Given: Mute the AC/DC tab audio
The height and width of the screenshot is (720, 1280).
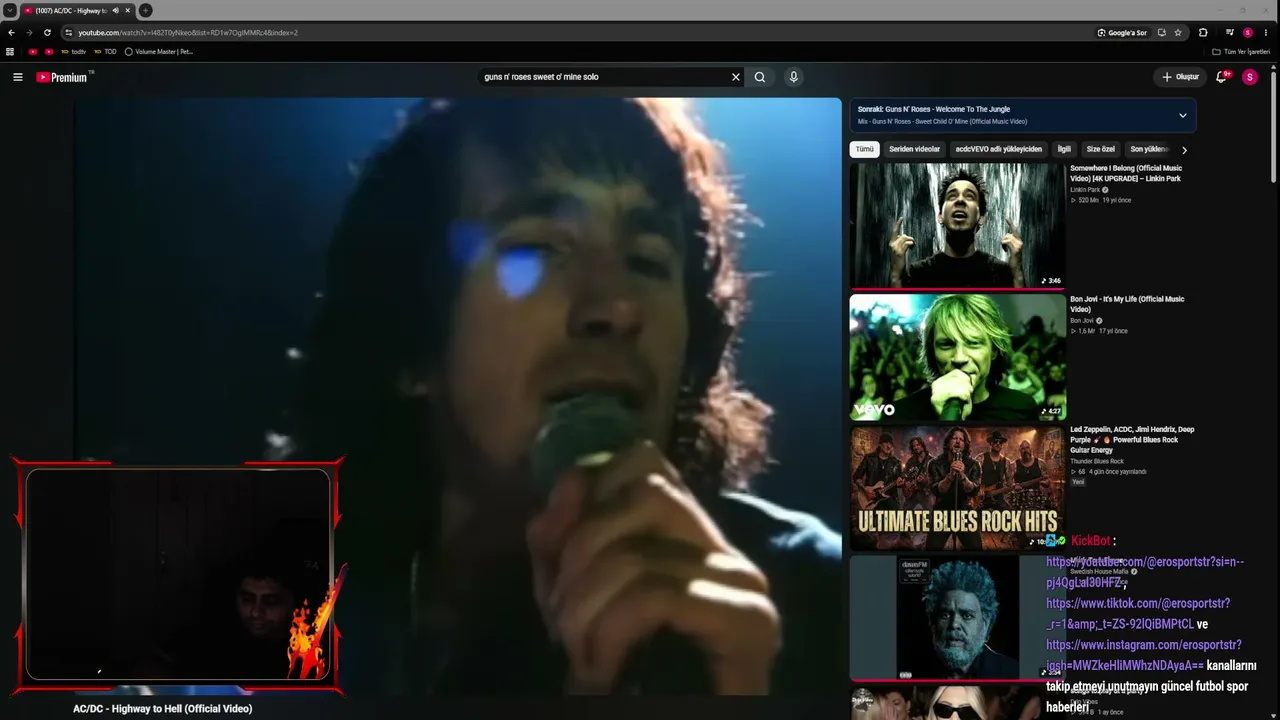Looking at the screenshot, I should coord(115,10).
